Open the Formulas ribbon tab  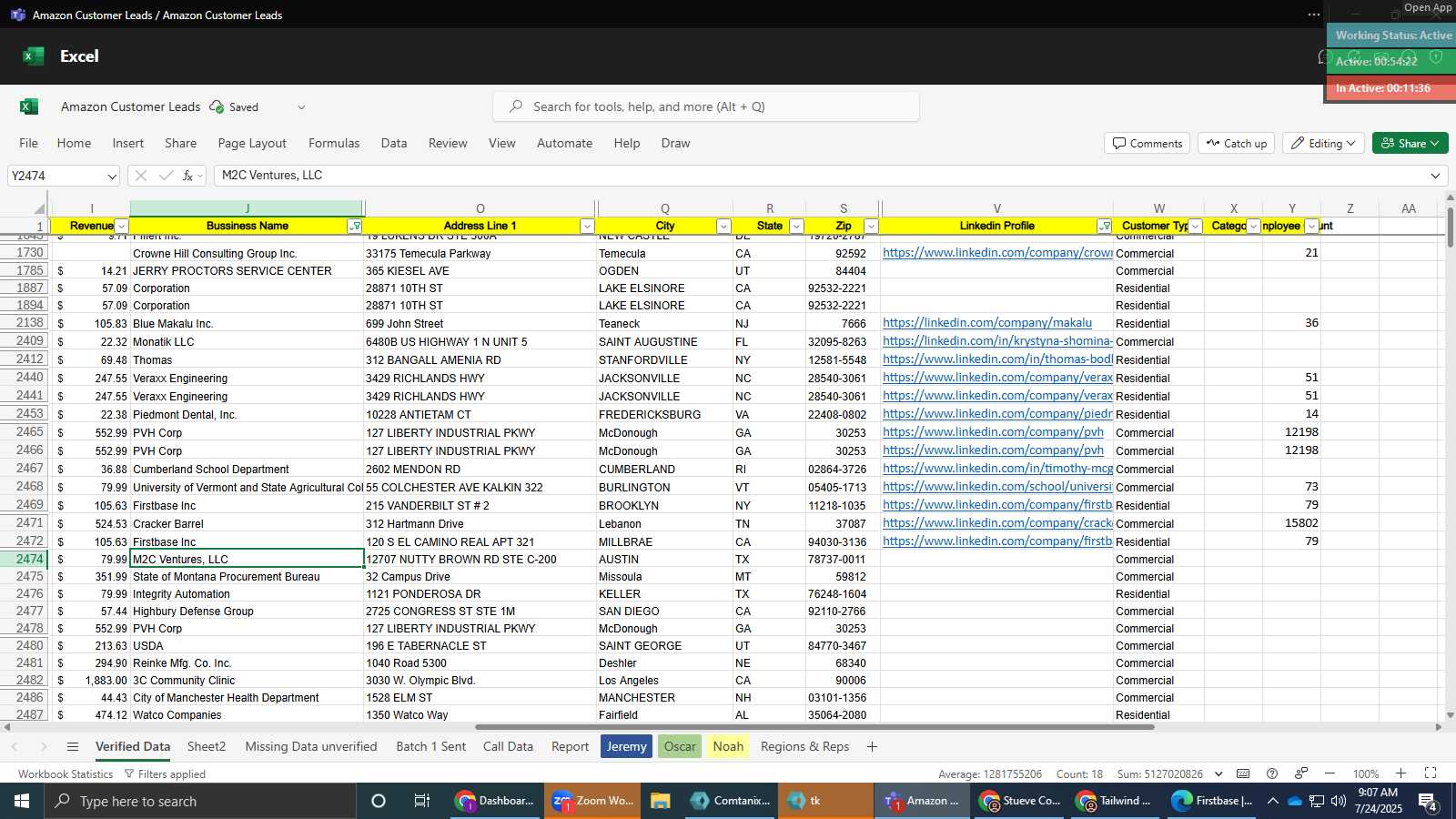(334, 143)
